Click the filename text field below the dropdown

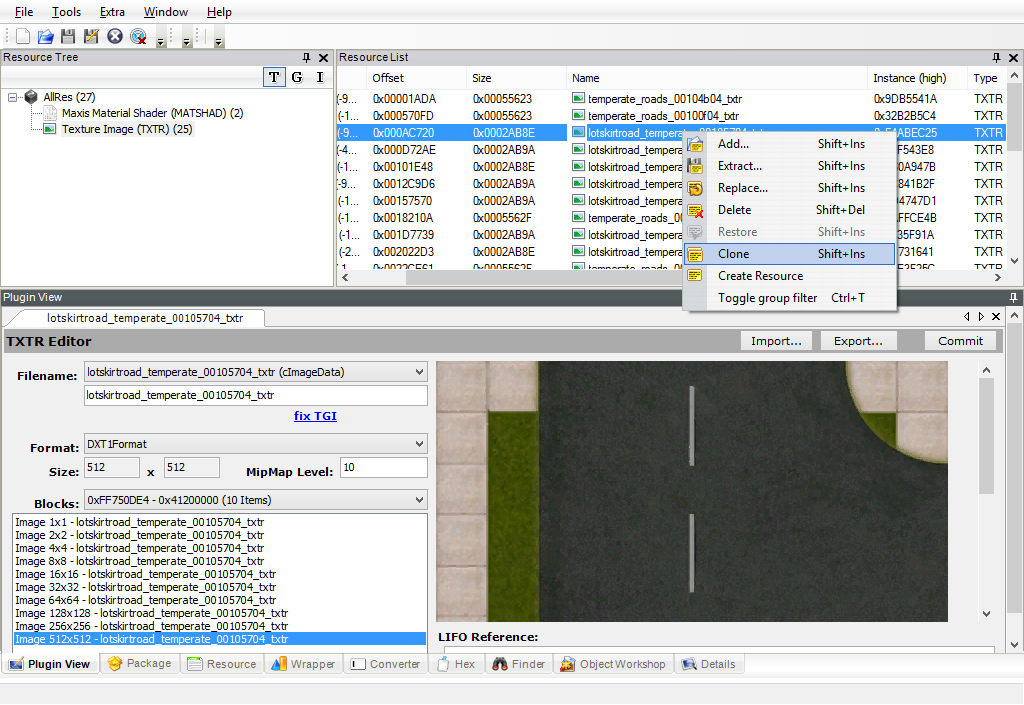[256, 396]
